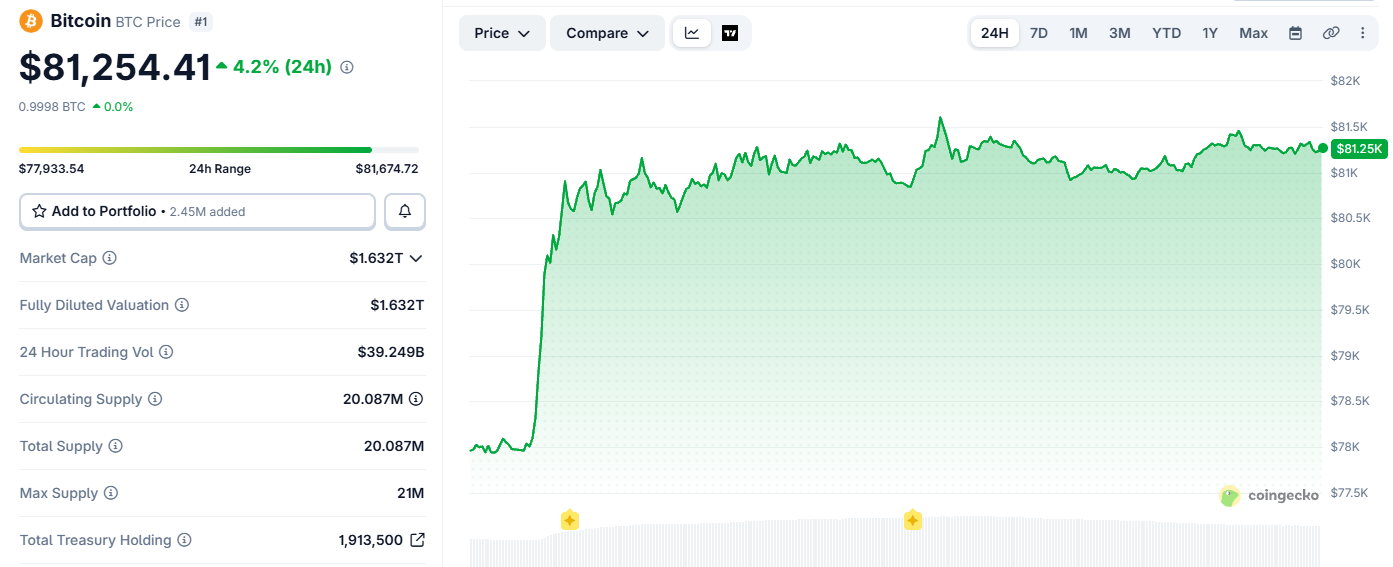
Task: Open Total Treasury Holding info icon
Action: point(184,540)
